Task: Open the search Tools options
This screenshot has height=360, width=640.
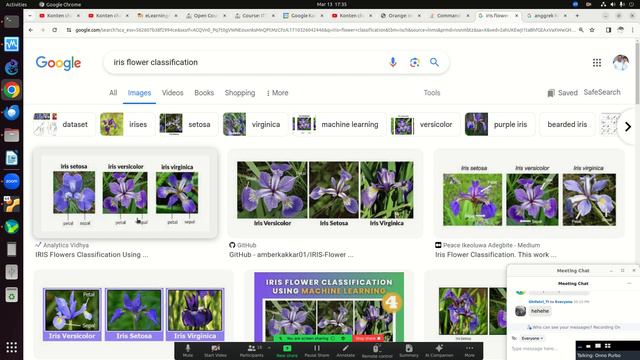Action: (x=432, y=93)
